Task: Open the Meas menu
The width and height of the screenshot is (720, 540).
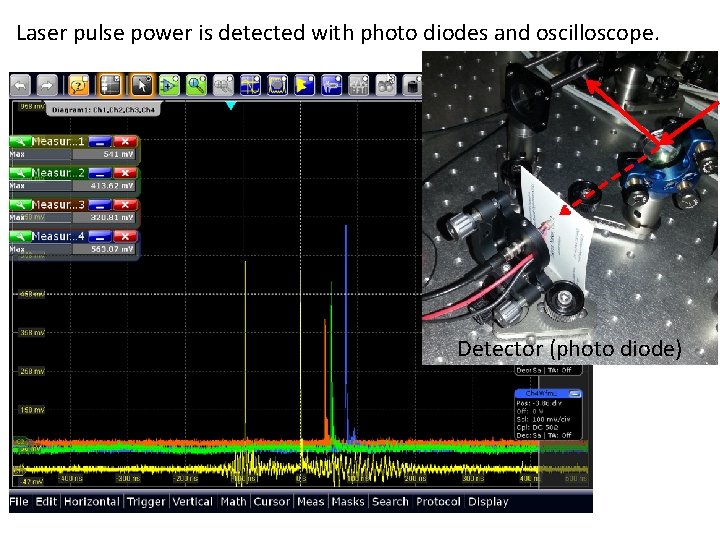Action: [x=310, y=501]
